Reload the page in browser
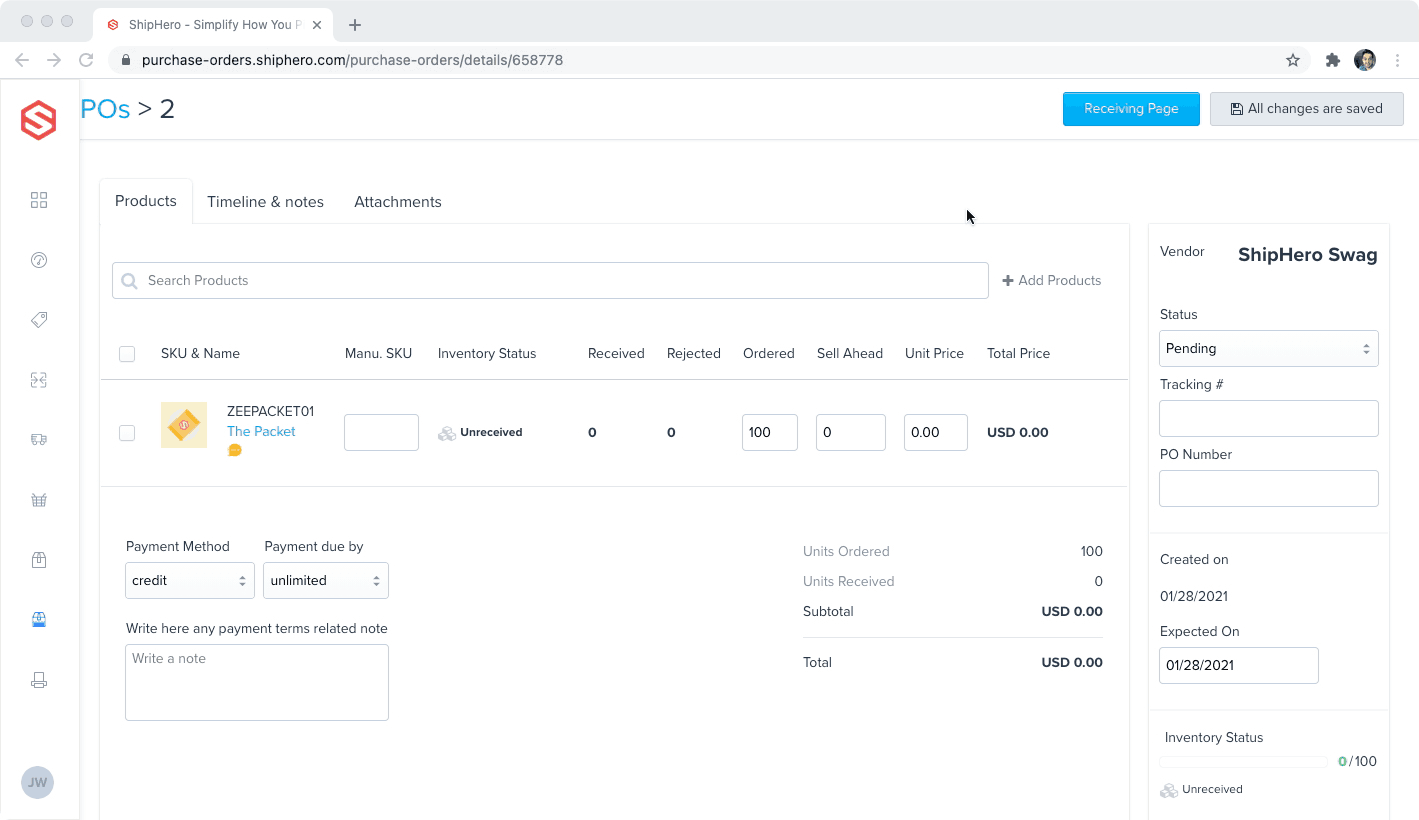Viewport: 1419px width, 820px height. tap(86, 60)
